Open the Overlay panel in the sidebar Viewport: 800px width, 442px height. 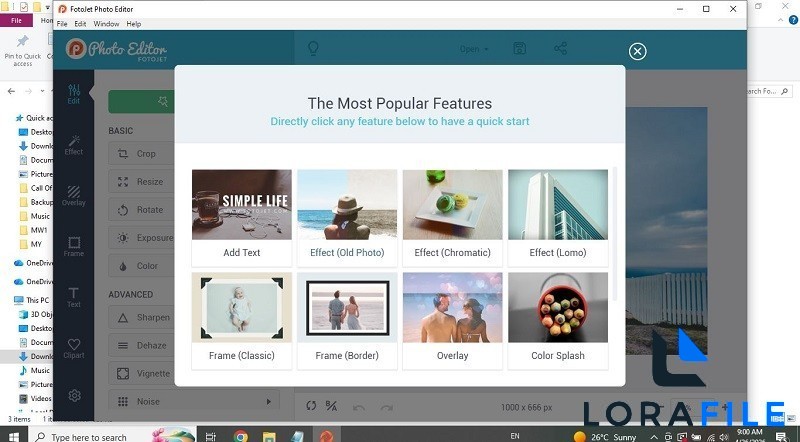[x=73, y=196]
